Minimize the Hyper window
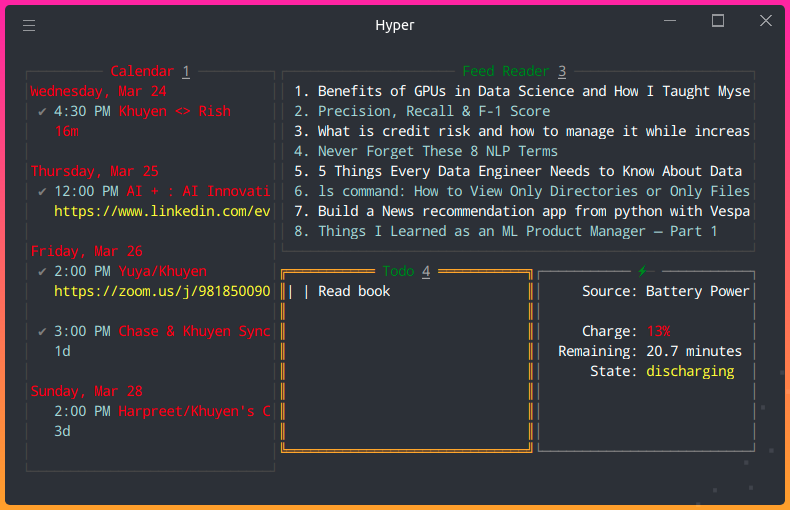The width and height of the screenshot is (790, 510). click(x=670, y=21)
